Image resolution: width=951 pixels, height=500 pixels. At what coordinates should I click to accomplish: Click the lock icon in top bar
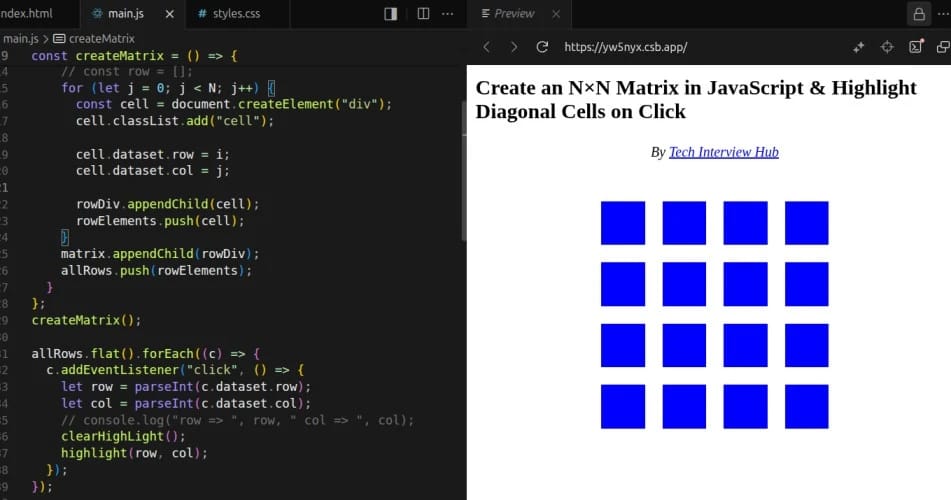(x=919, y=14)
